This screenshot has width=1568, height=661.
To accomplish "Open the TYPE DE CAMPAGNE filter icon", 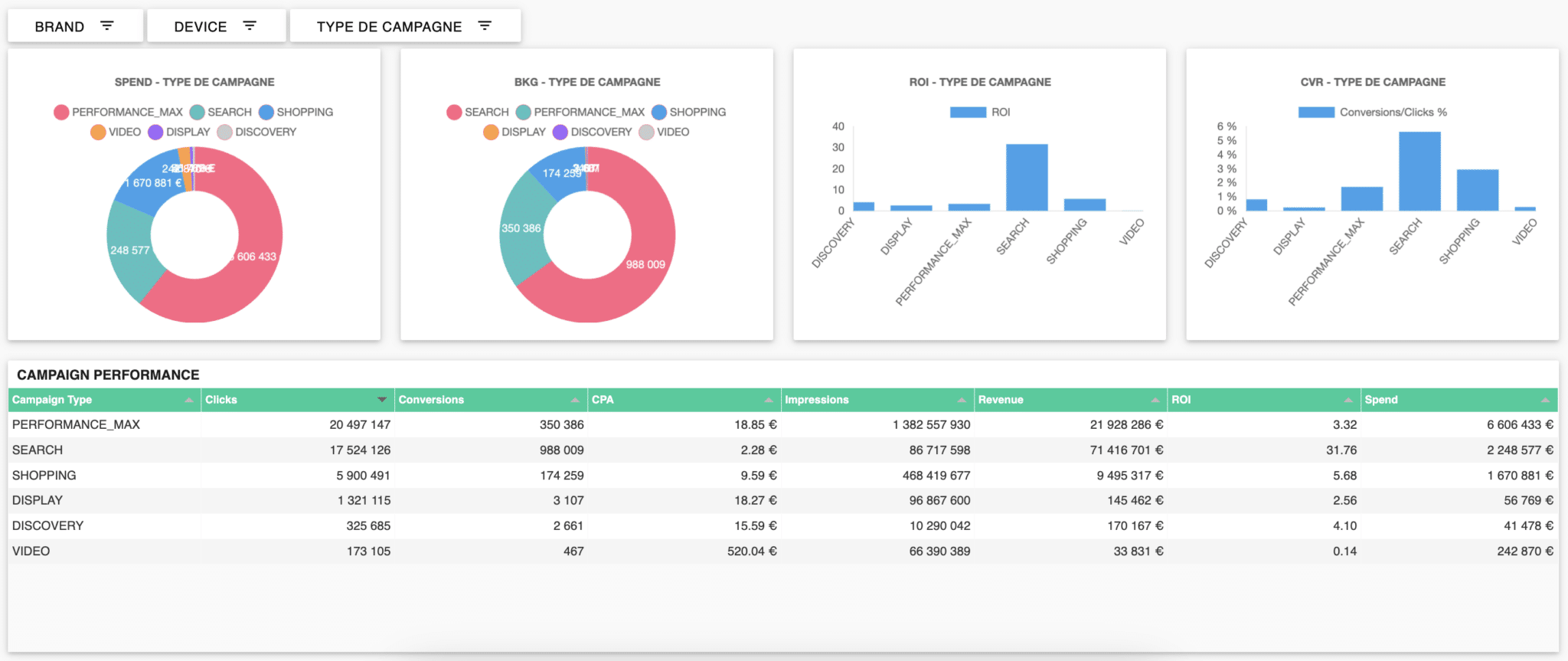I will (485, 26).
